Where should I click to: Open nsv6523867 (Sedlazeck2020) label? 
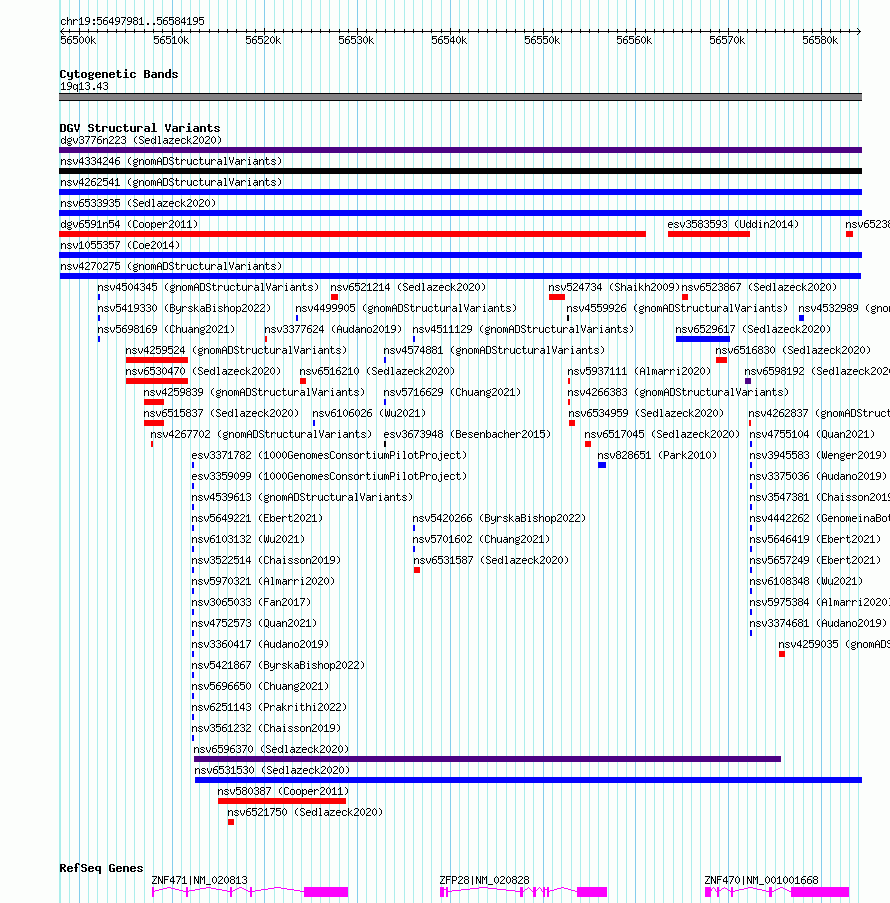click(759, 287)
